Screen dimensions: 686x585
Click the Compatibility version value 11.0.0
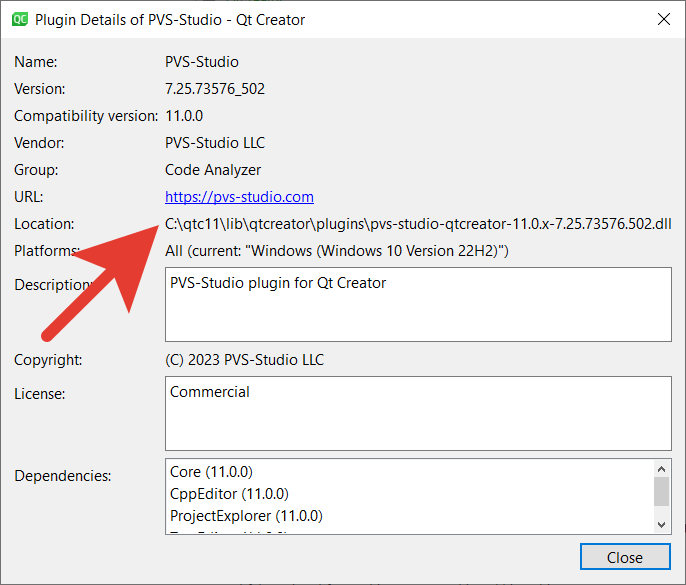pos(185,116)
